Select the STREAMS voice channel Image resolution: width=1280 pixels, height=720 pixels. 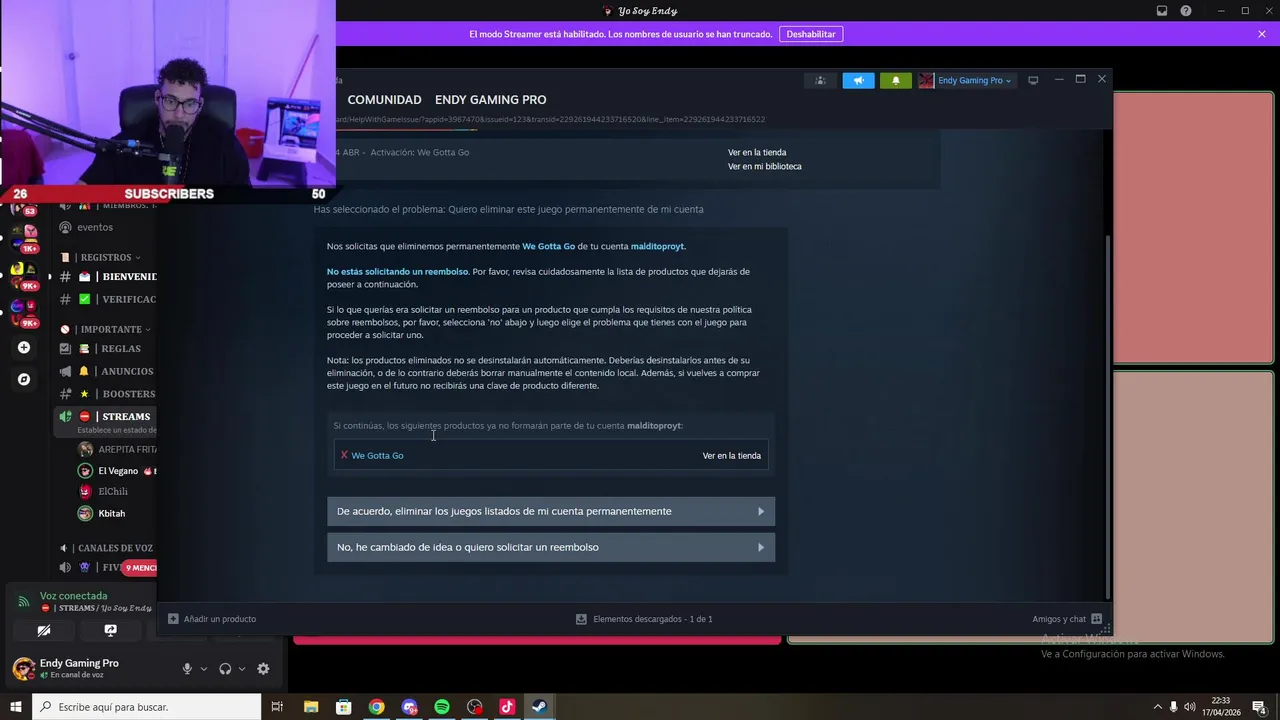[106, 421]
